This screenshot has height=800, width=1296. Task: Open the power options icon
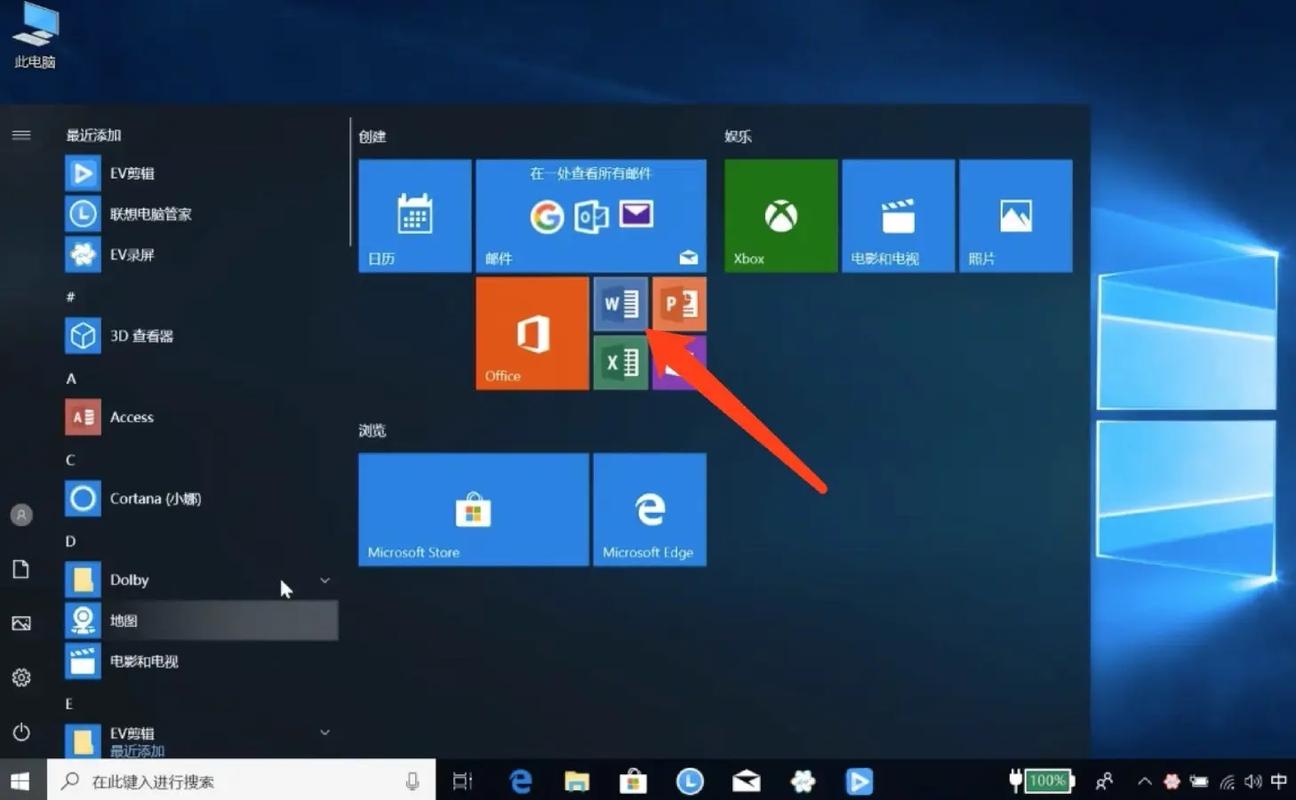tap(21, 732)
